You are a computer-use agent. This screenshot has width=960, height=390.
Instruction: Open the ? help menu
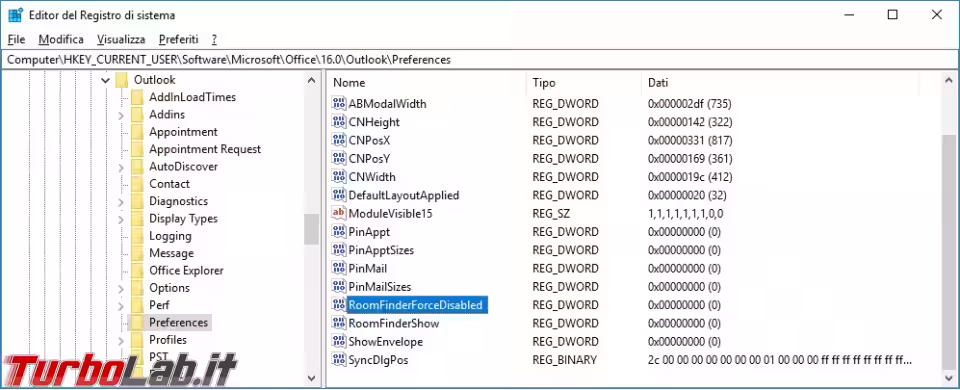click(214, 39)
